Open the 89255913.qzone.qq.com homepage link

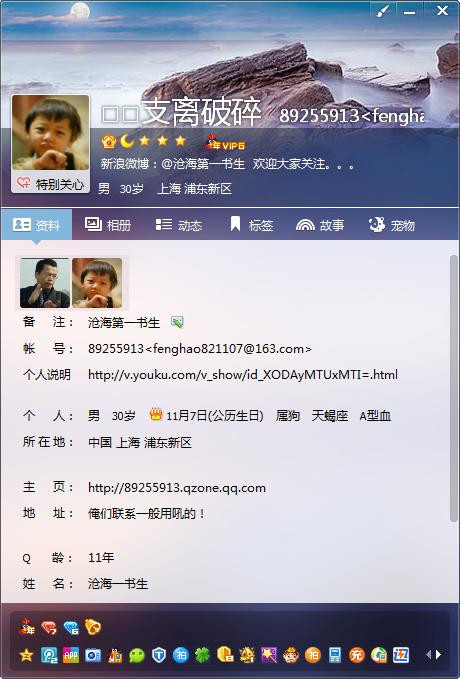click(x=177, y=488)
